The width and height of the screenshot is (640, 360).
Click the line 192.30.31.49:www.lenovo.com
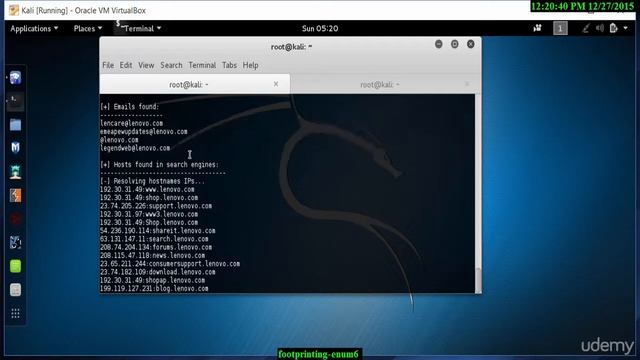[147, 189]
